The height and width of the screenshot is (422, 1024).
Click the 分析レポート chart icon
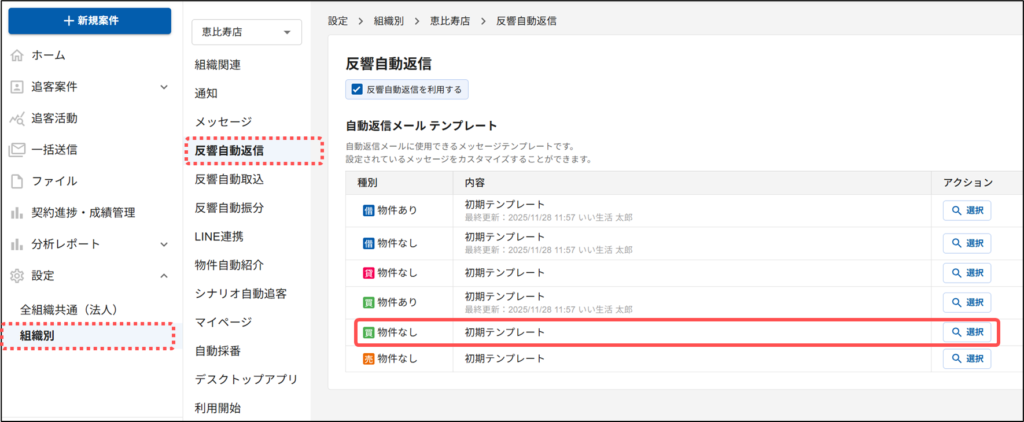pos(17,244)
